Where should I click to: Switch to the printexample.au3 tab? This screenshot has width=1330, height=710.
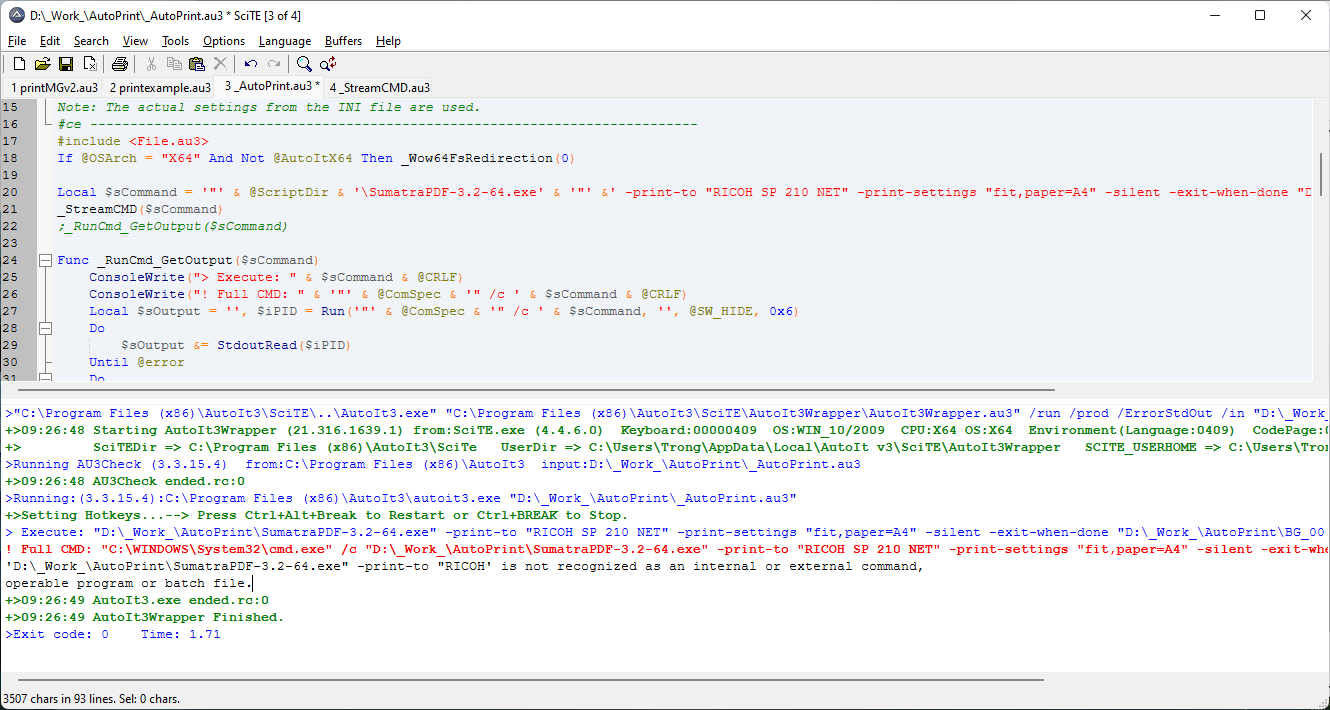160,87
